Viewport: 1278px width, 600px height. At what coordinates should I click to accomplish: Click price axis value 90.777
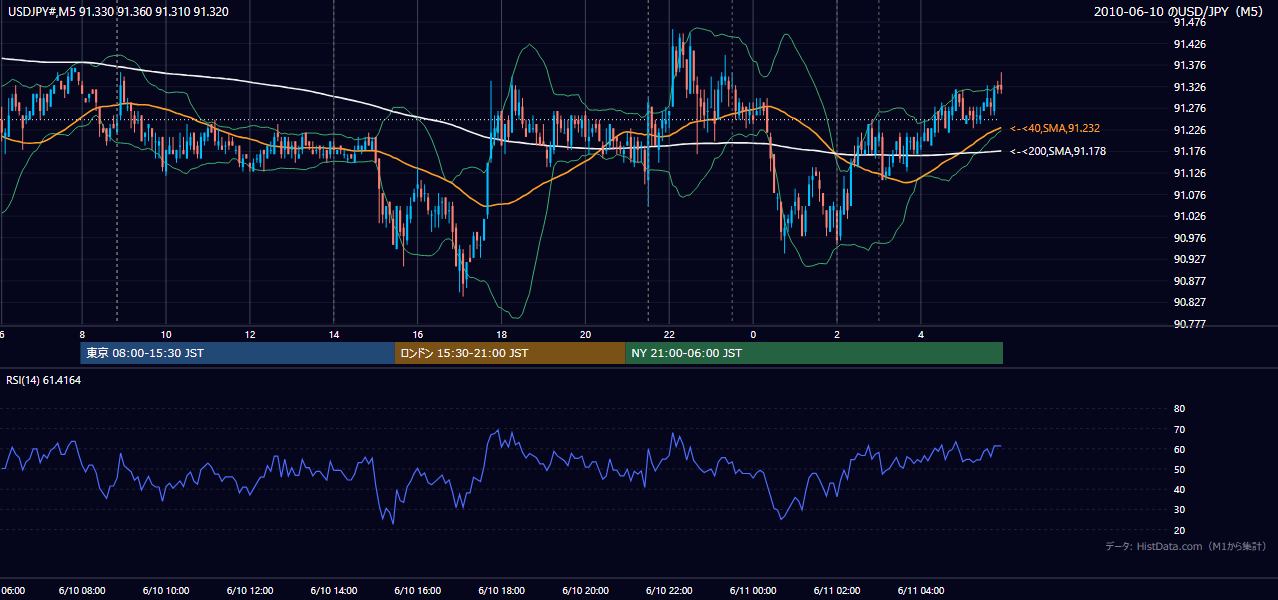[1189, 324]
